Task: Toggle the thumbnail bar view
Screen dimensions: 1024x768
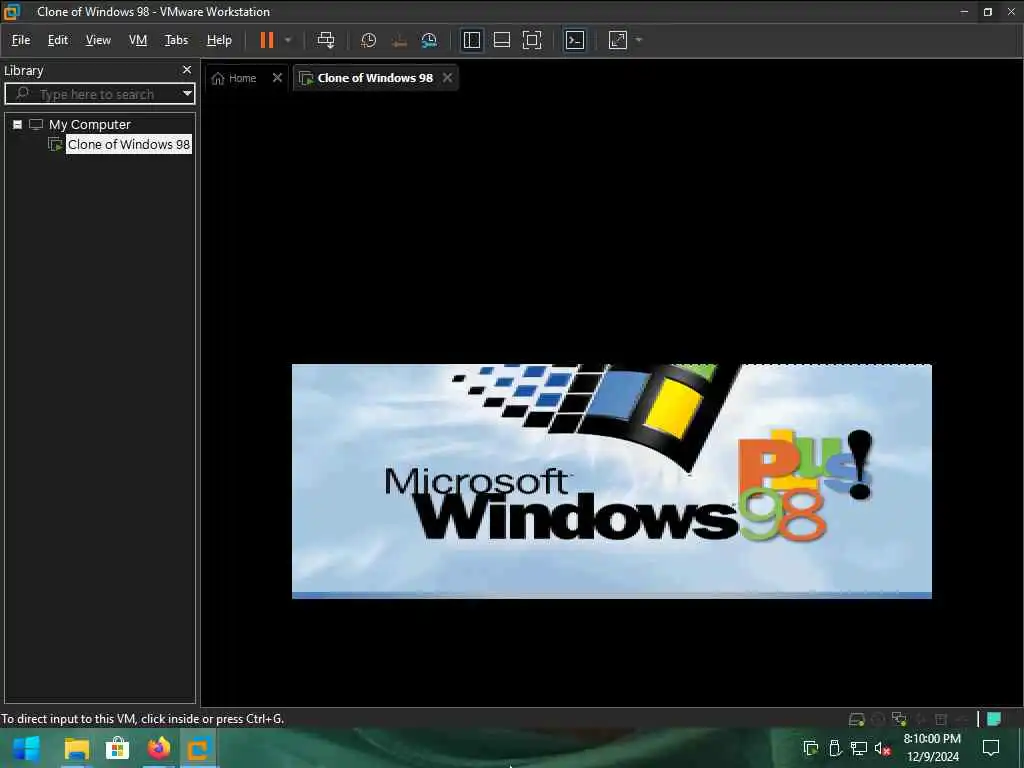Action: (x=502, y=40)
